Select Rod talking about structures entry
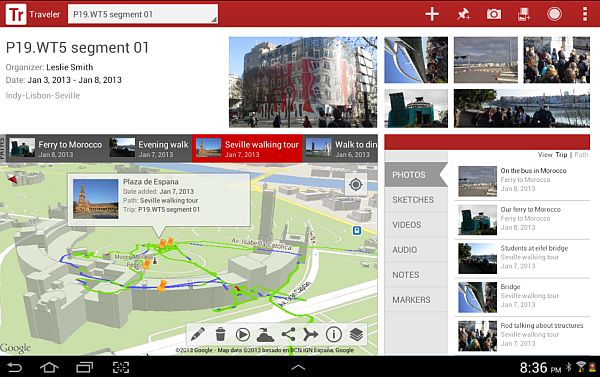The width and height of the screenshot is (600, 377). click(x=523, y=335)
